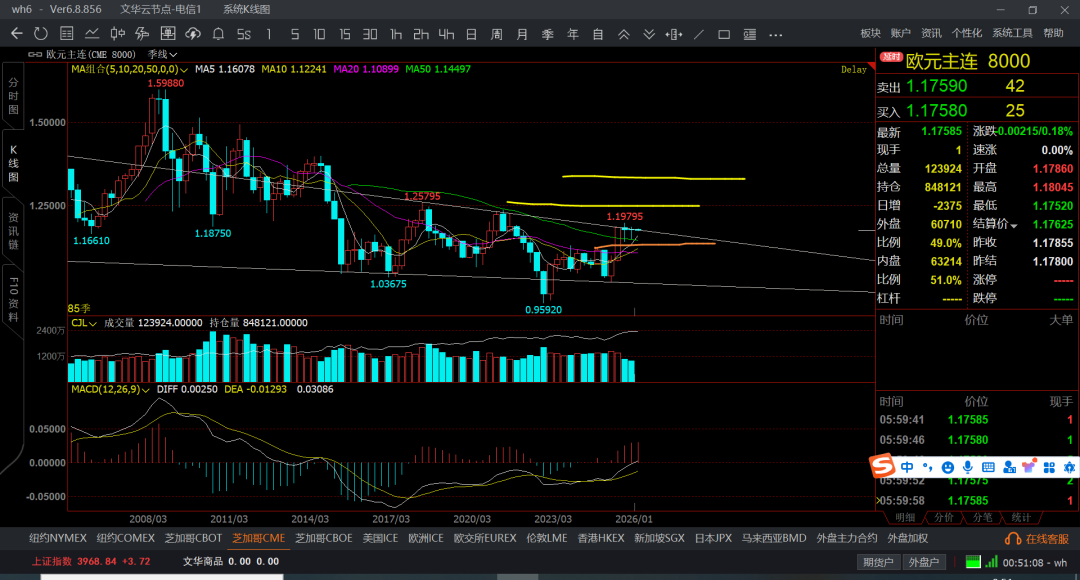Select the 1h period

(395, 34)
